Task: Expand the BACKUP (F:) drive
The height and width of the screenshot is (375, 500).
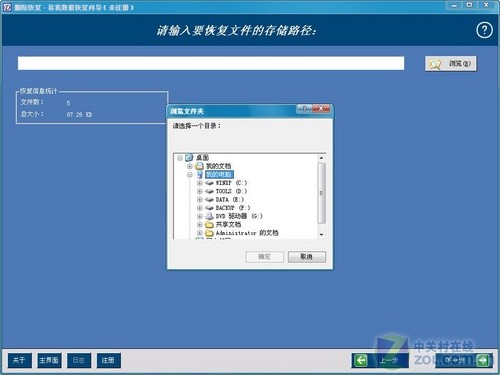Action: tap(199, 208)
